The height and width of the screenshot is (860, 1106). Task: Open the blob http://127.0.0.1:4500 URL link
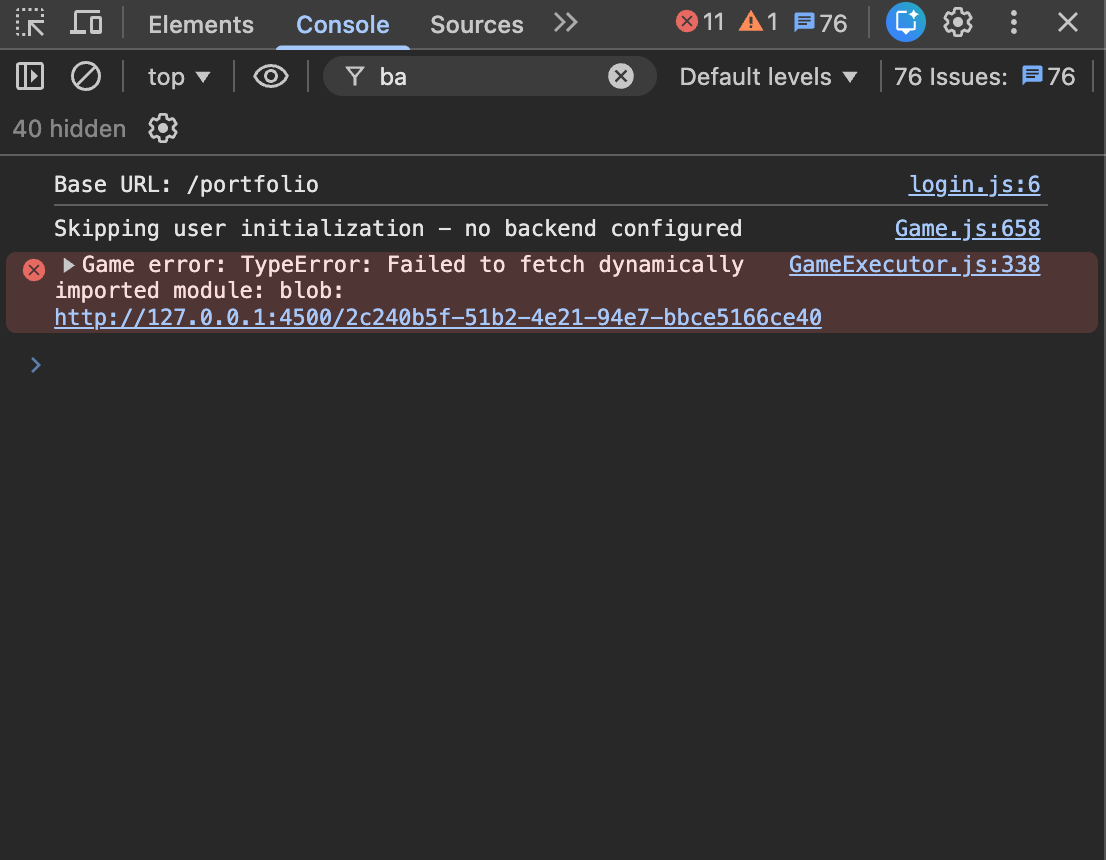coord(438,317)
